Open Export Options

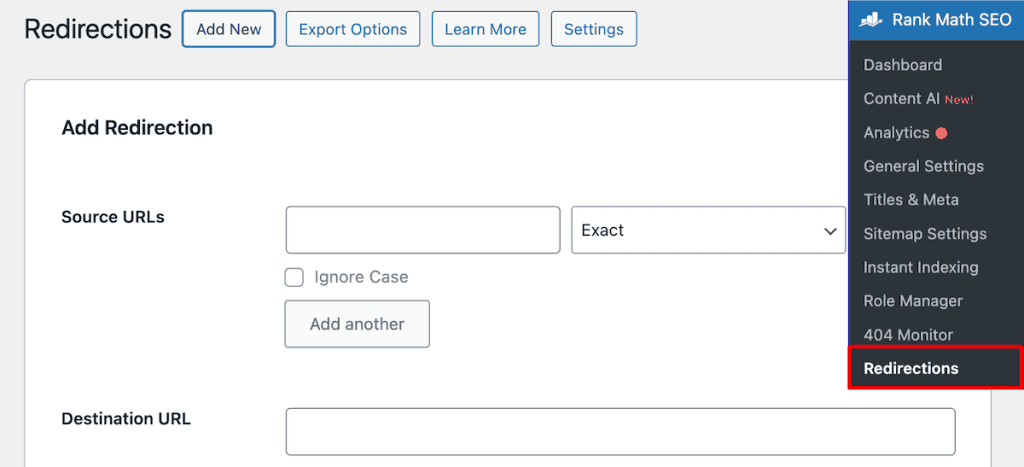coord(352,29)
